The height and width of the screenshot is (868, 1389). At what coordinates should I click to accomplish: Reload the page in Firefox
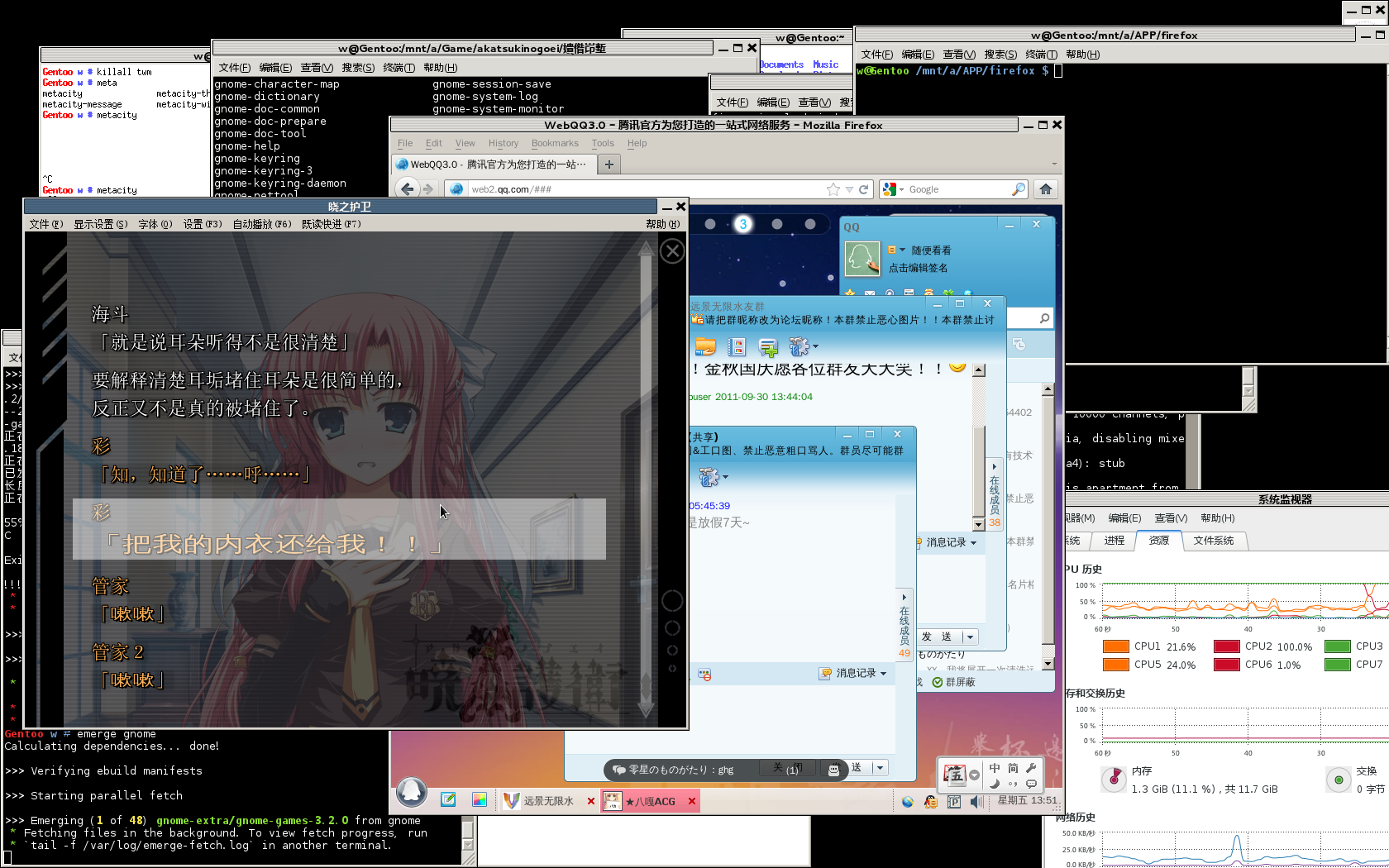click(864, 189)
